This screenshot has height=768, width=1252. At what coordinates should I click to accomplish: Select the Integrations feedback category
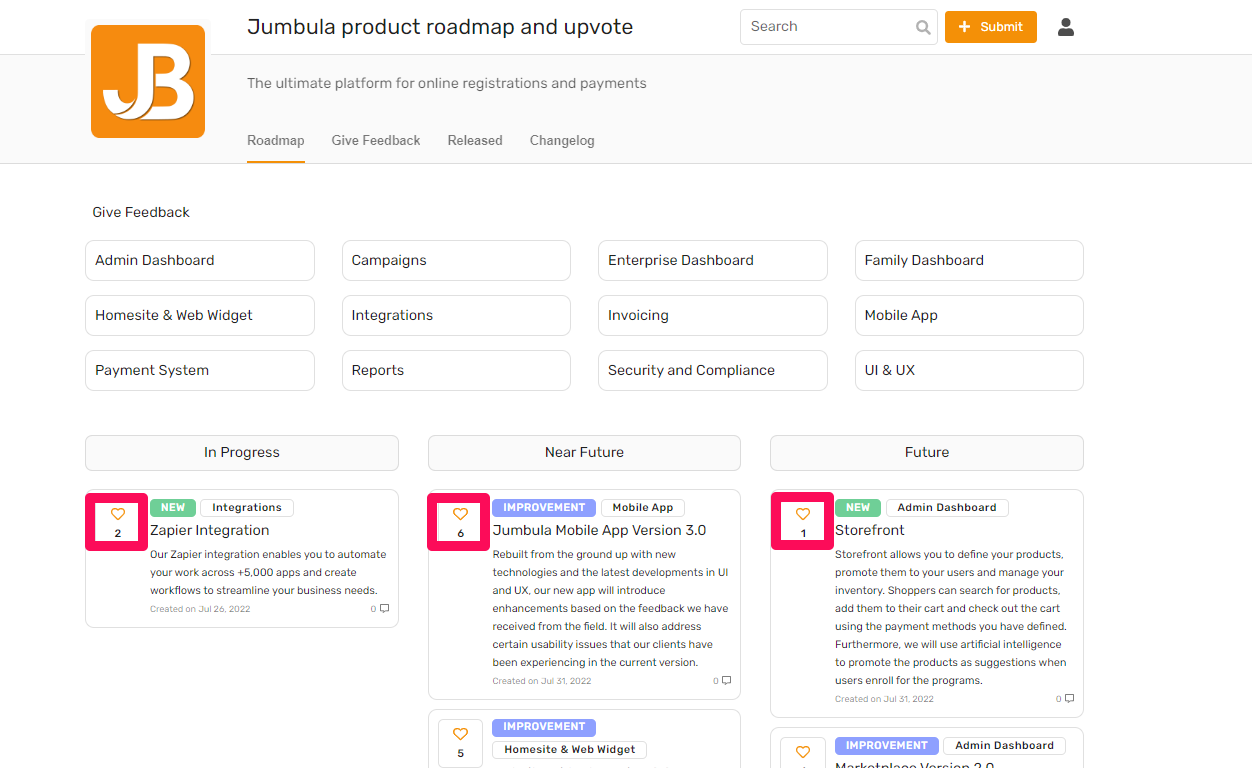[456, 315]
